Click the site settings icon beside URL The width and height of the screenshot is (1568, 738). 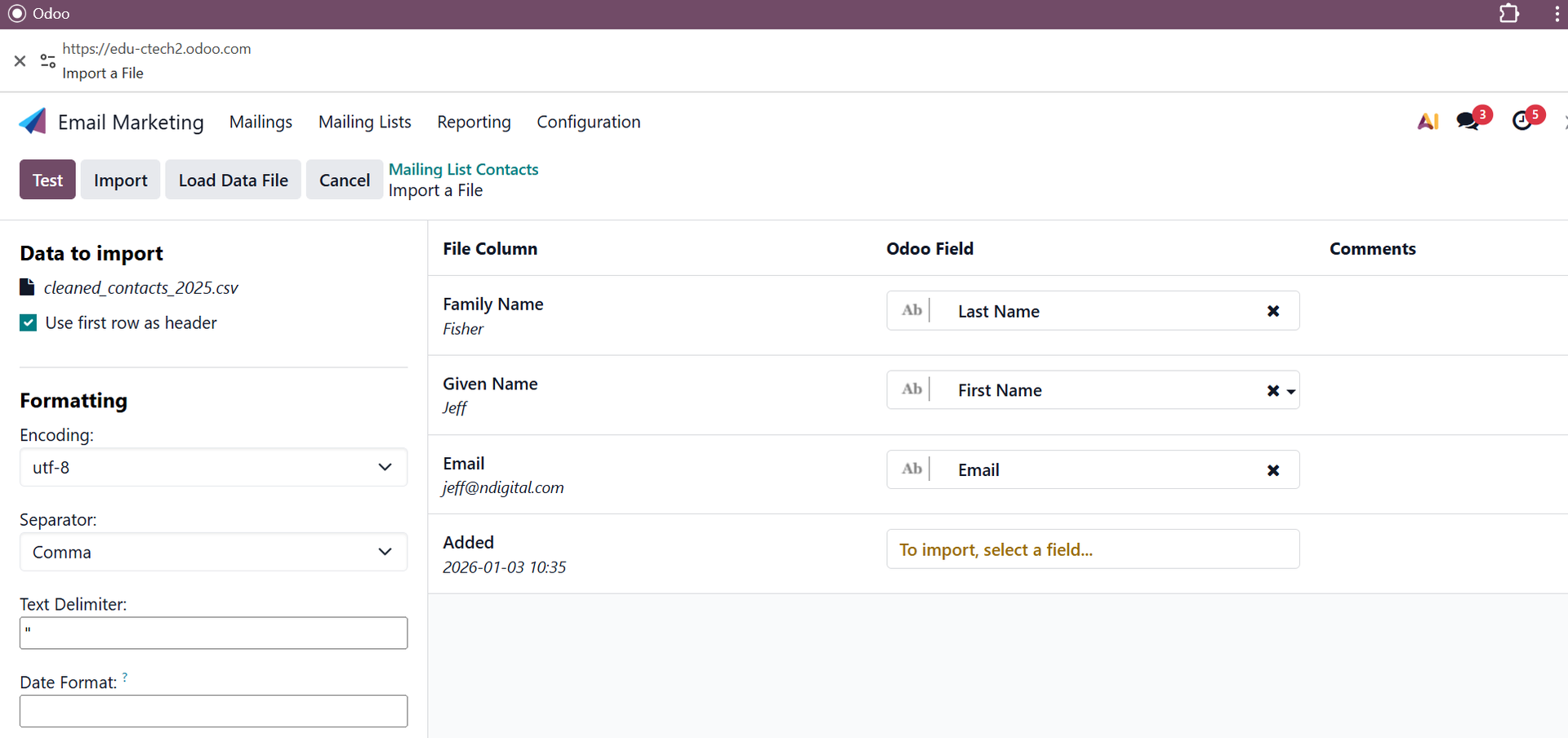(x=48, y=61)
